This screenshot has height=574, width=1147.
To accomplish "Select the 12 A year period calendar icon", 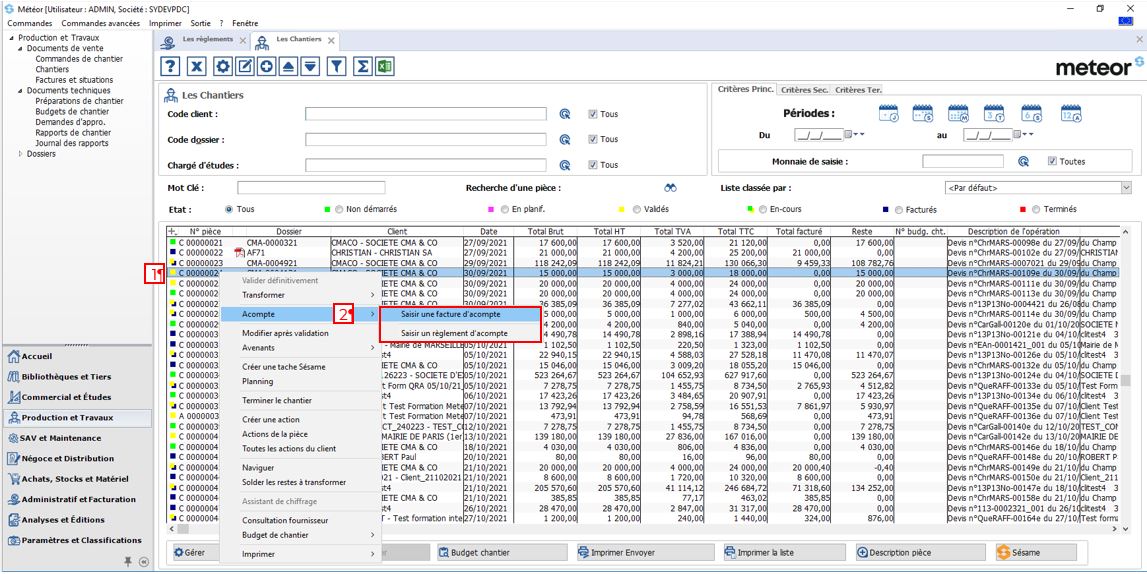I will pos(1071,113).
